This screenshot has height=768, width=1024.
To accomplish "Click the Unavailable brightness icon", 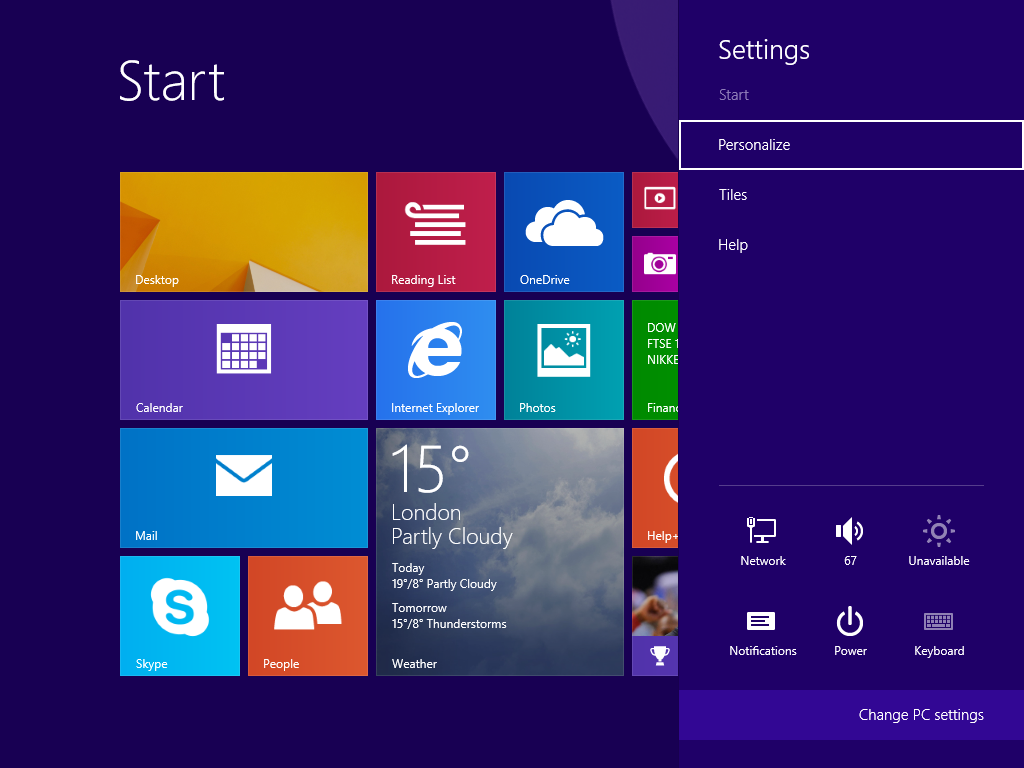I will click(938, 541).
